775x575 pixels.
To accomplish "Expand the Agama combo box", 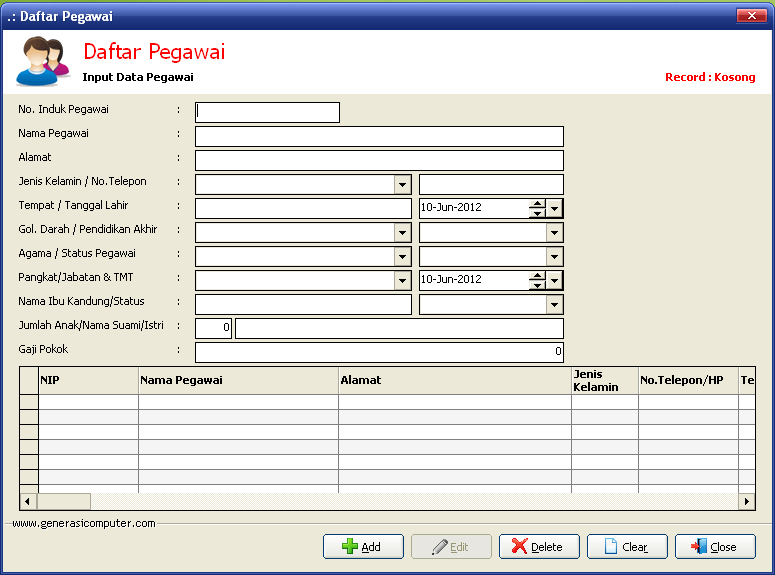I will 402,257.
